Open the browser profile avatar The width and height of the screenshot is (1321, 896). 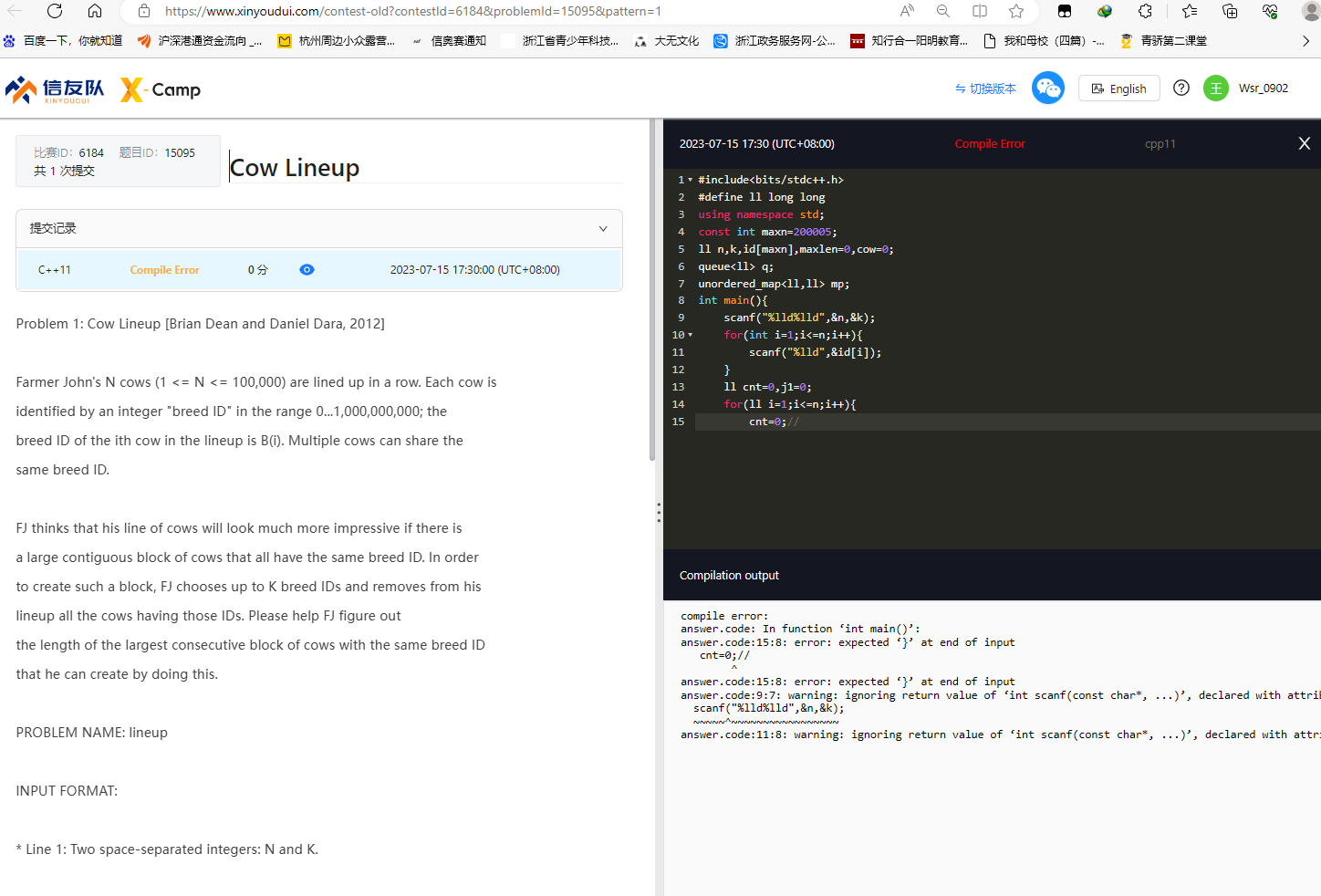[x=1311, y=11]
